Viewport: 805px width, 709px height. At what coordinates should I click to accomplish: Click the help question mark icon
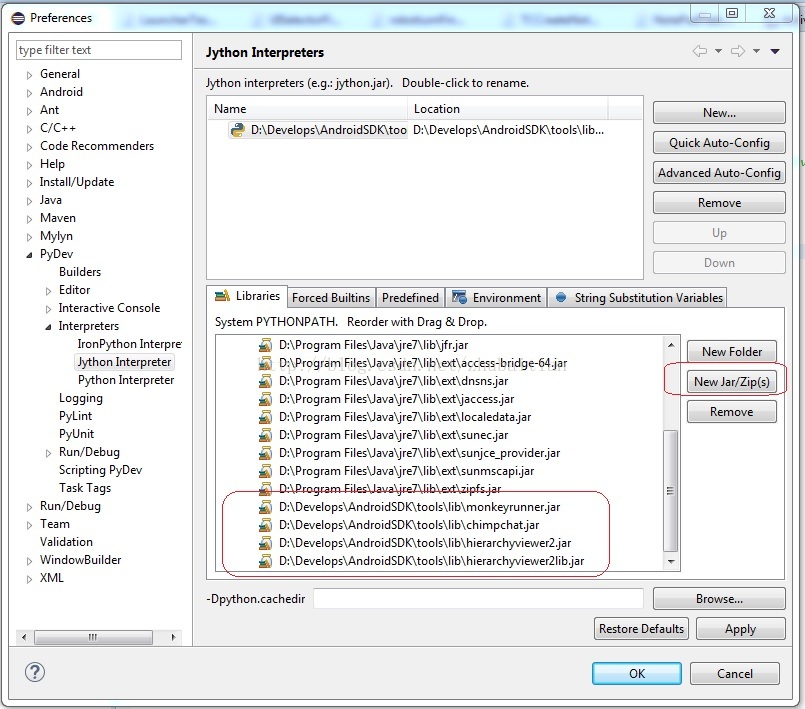(35, 672)
